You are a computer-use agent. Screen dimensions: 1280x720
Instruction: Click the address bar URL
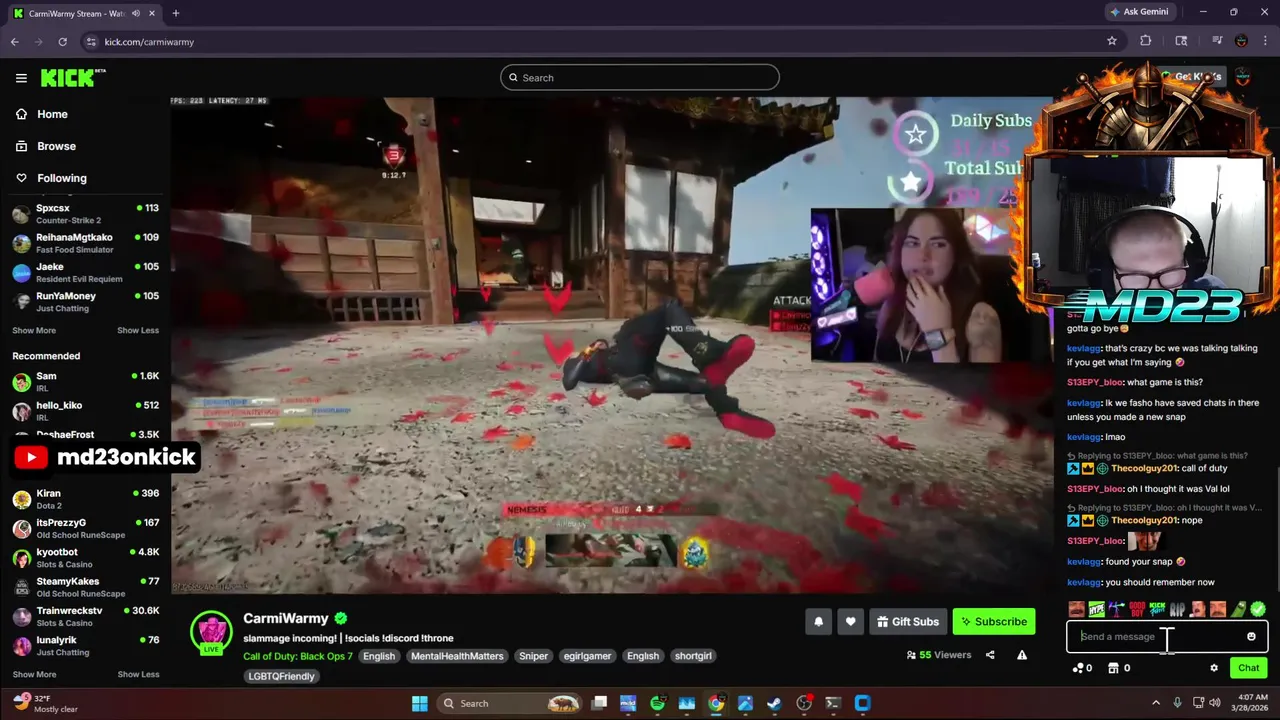click(x=149, y=42)
